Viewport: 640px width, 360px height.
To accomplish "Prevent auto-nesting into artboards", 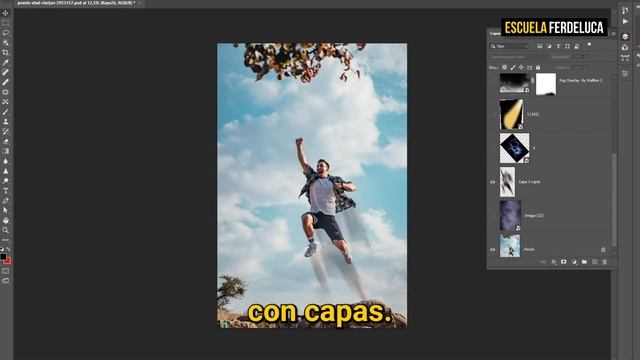I will coord(529,67).
